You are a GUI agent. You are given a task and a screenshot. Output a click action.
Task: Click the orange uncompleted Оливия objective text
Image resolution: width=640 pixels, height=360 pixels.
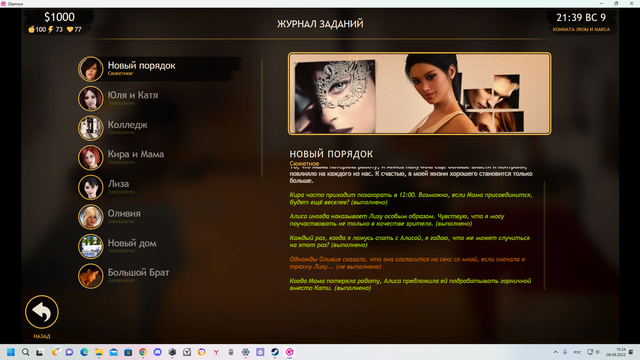[x=407, y=263]
